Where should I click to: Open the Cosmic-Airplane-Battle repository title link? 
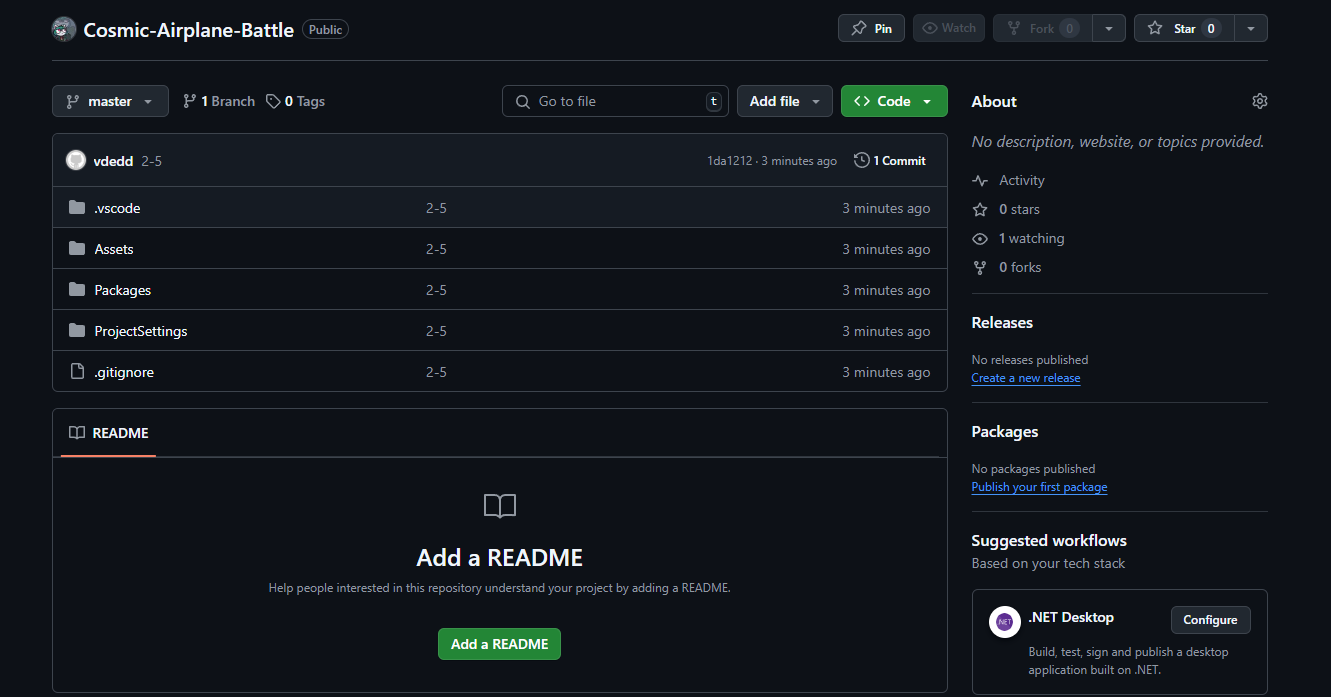189,30
